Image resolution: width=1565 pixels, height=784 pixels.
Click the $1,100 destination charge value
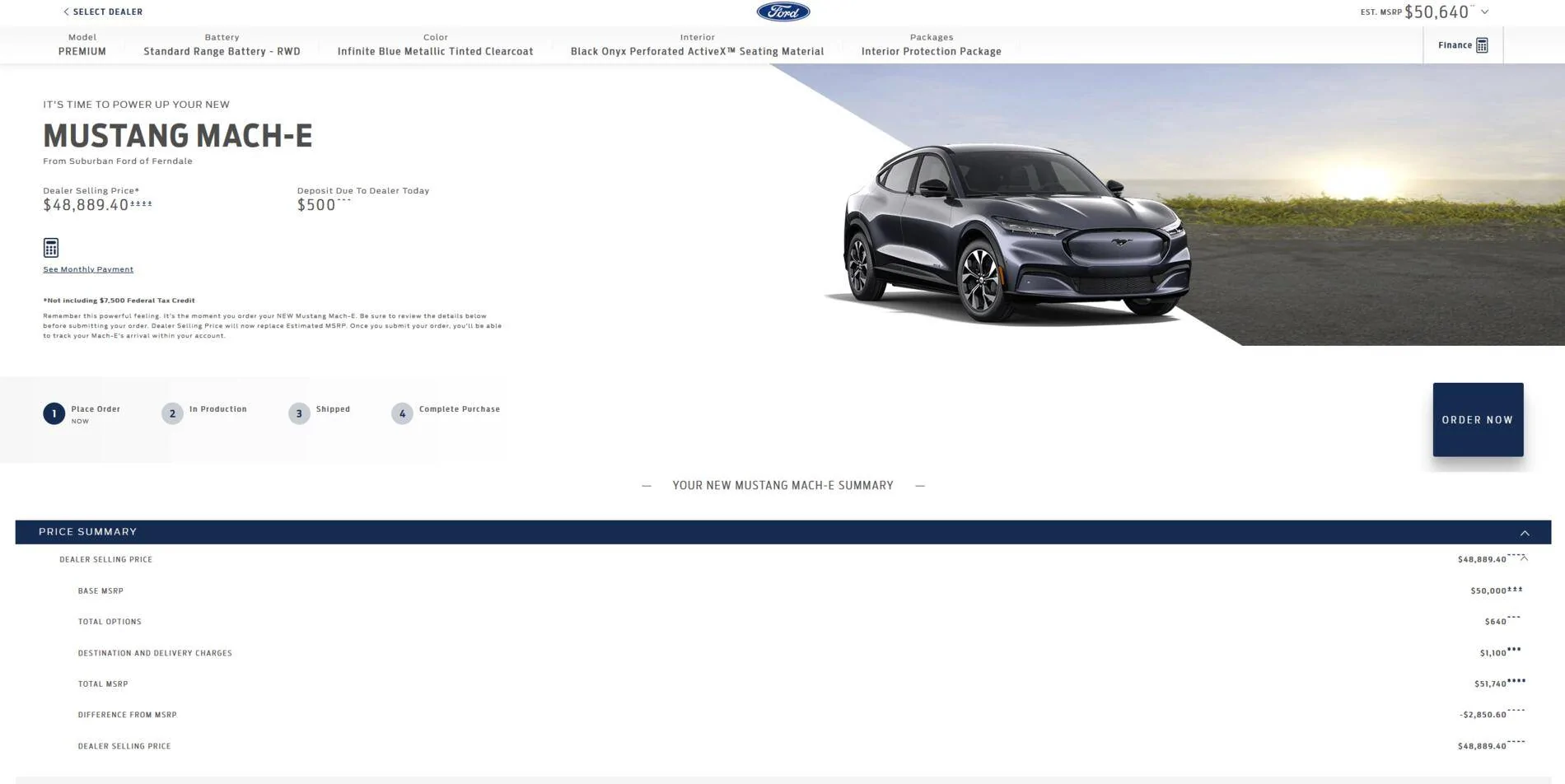click(x=1493, y=653)
